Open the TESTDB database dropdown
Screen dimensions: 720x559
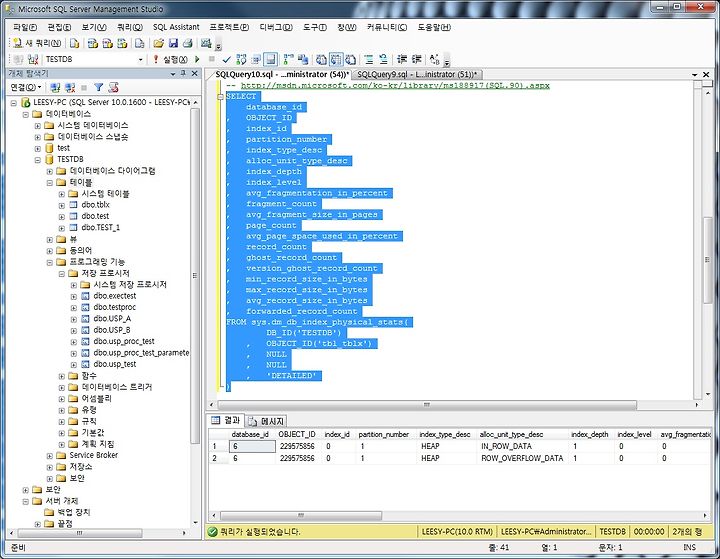click(141, 59)
